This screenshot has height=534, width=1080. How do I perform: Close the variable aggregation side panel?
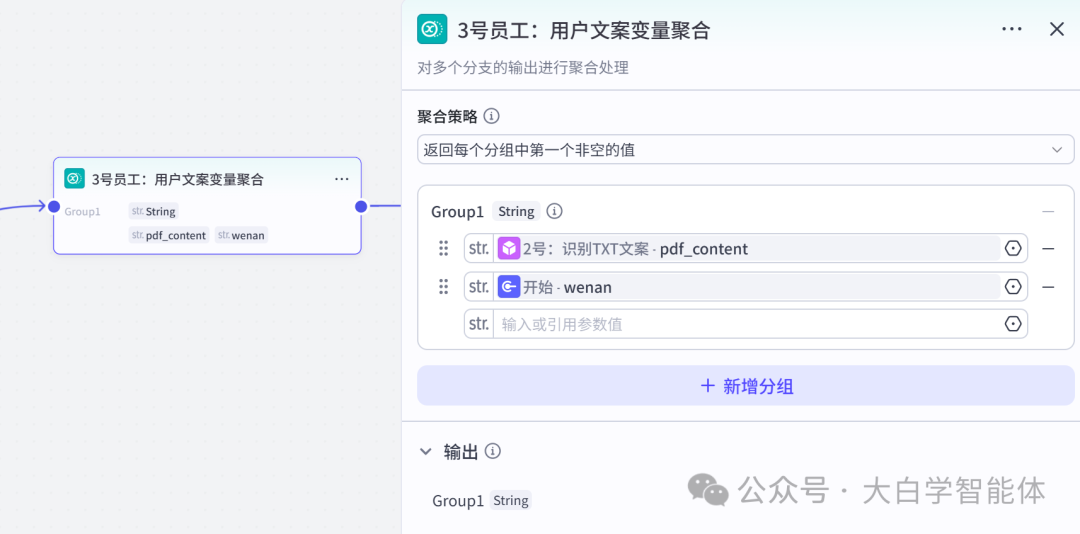click(1057, 29)
